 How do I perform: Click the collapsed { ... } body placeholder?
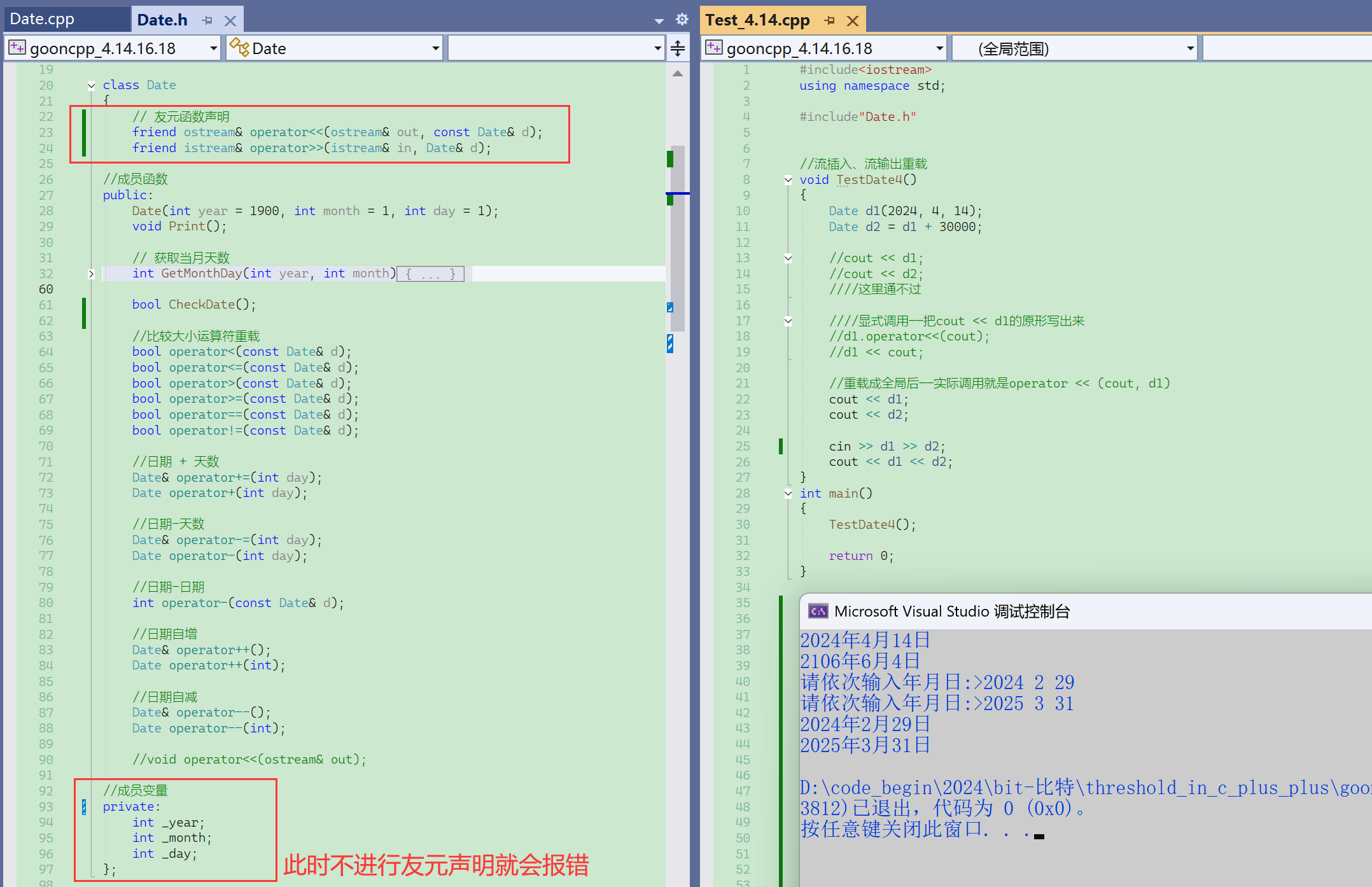click(431, 274)
